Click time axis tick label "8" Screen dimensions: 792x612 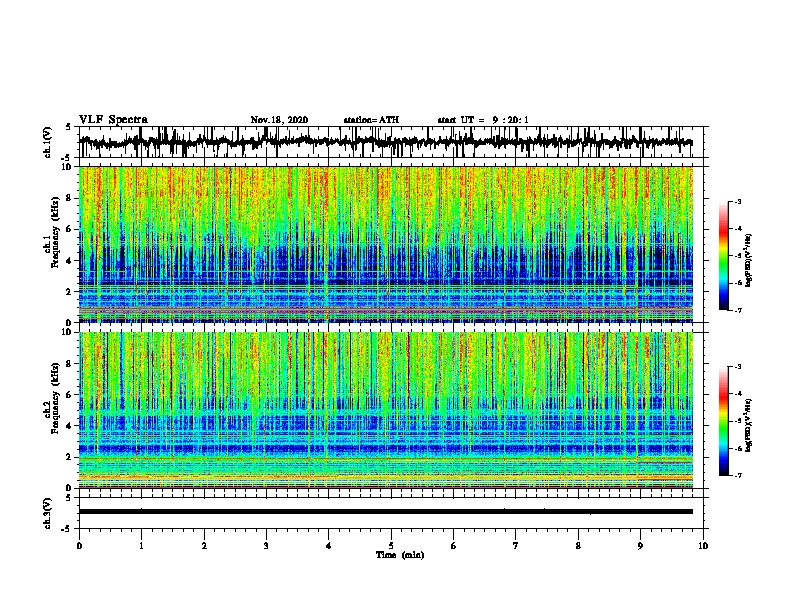tap(578, 546)
